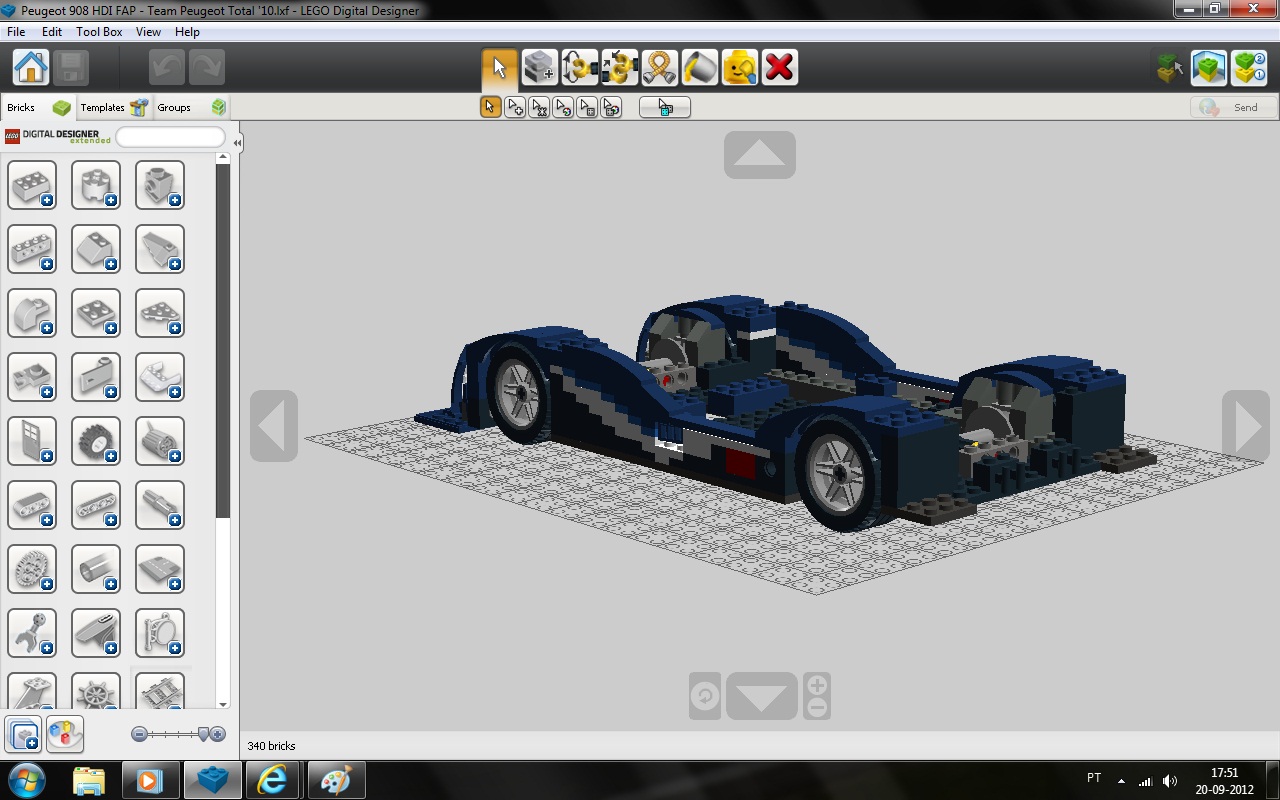
Task: Toggle filter bricks by boxes
Action: 23,734
